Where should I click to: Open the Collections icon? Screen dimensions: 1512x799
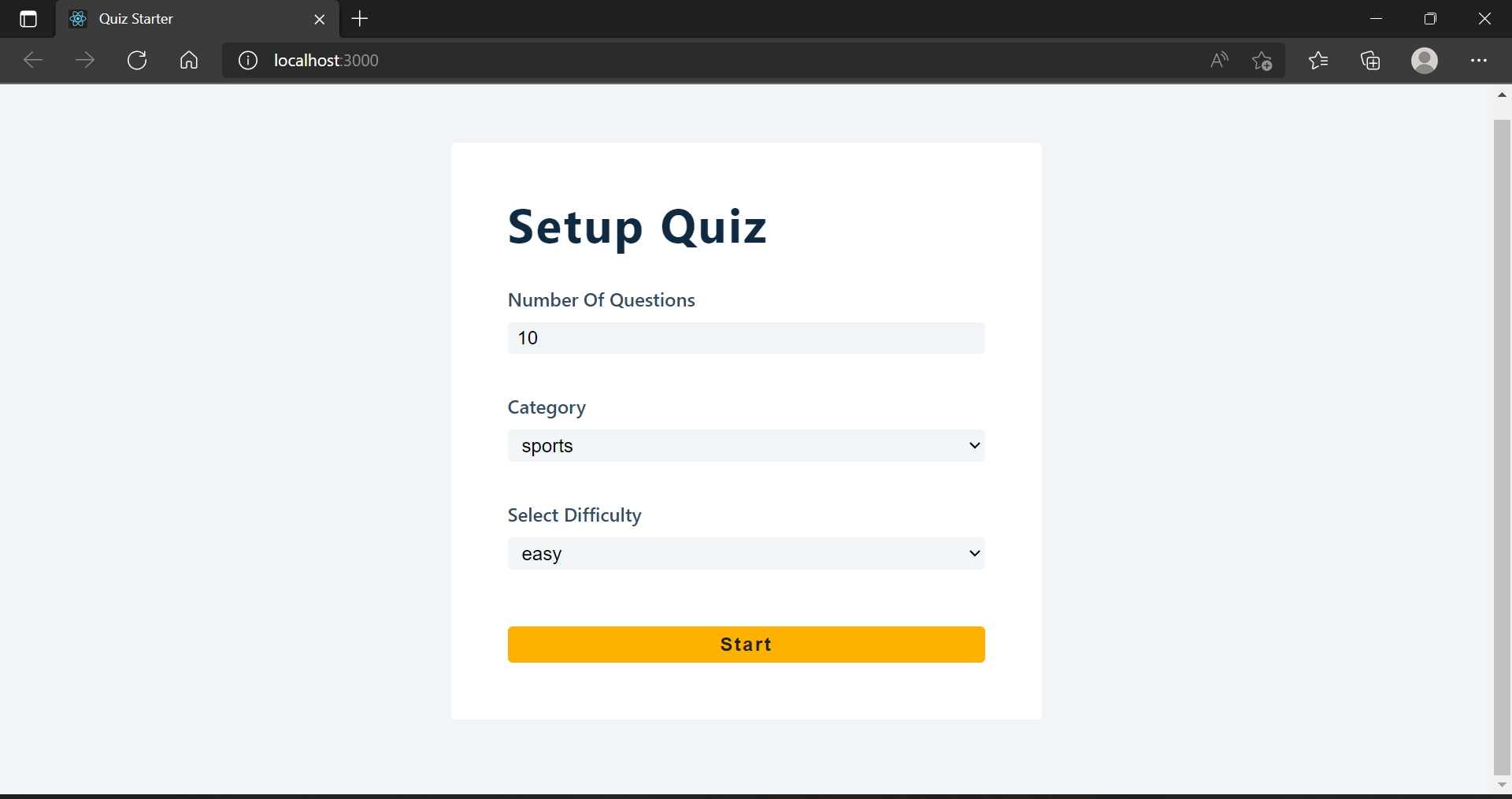pos(1370,61)
